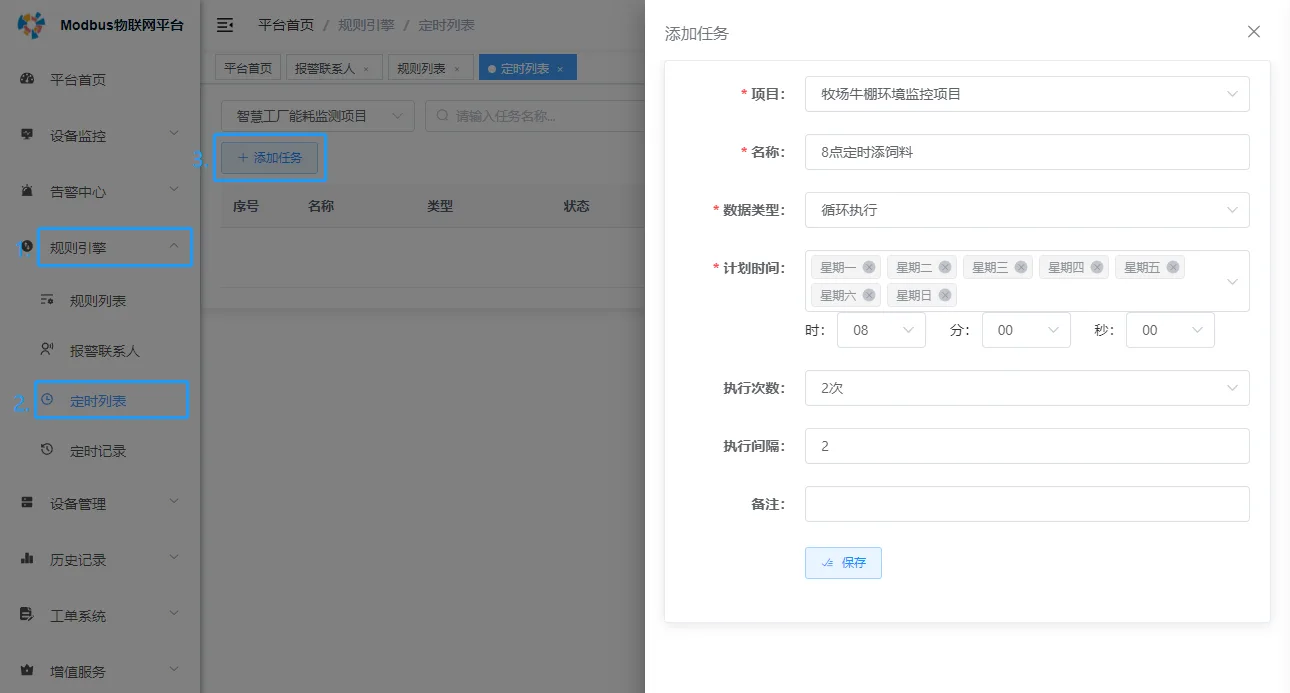
Task: Switch to the 平台首页 tab
Action: click(x=248, y=69)
